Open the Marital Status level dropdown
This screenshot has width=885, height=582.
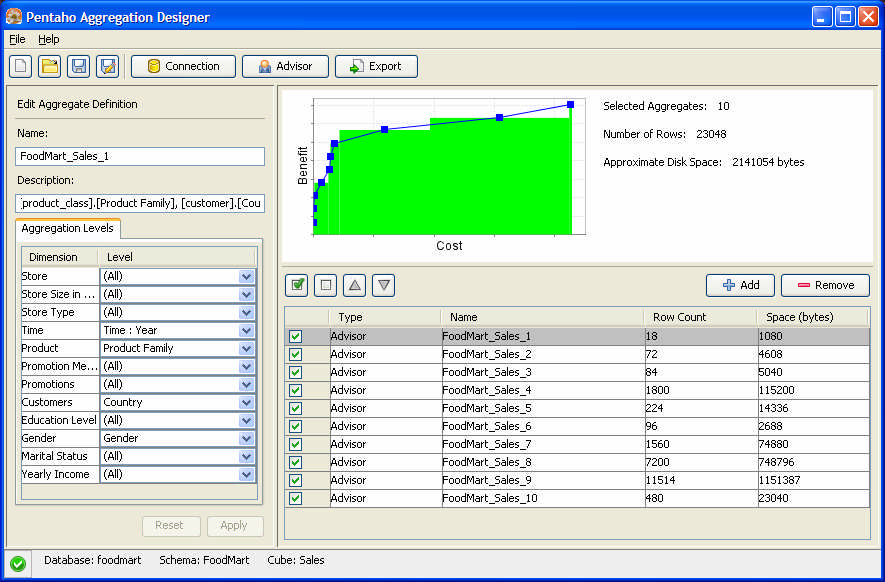click(x=246, y=456)
